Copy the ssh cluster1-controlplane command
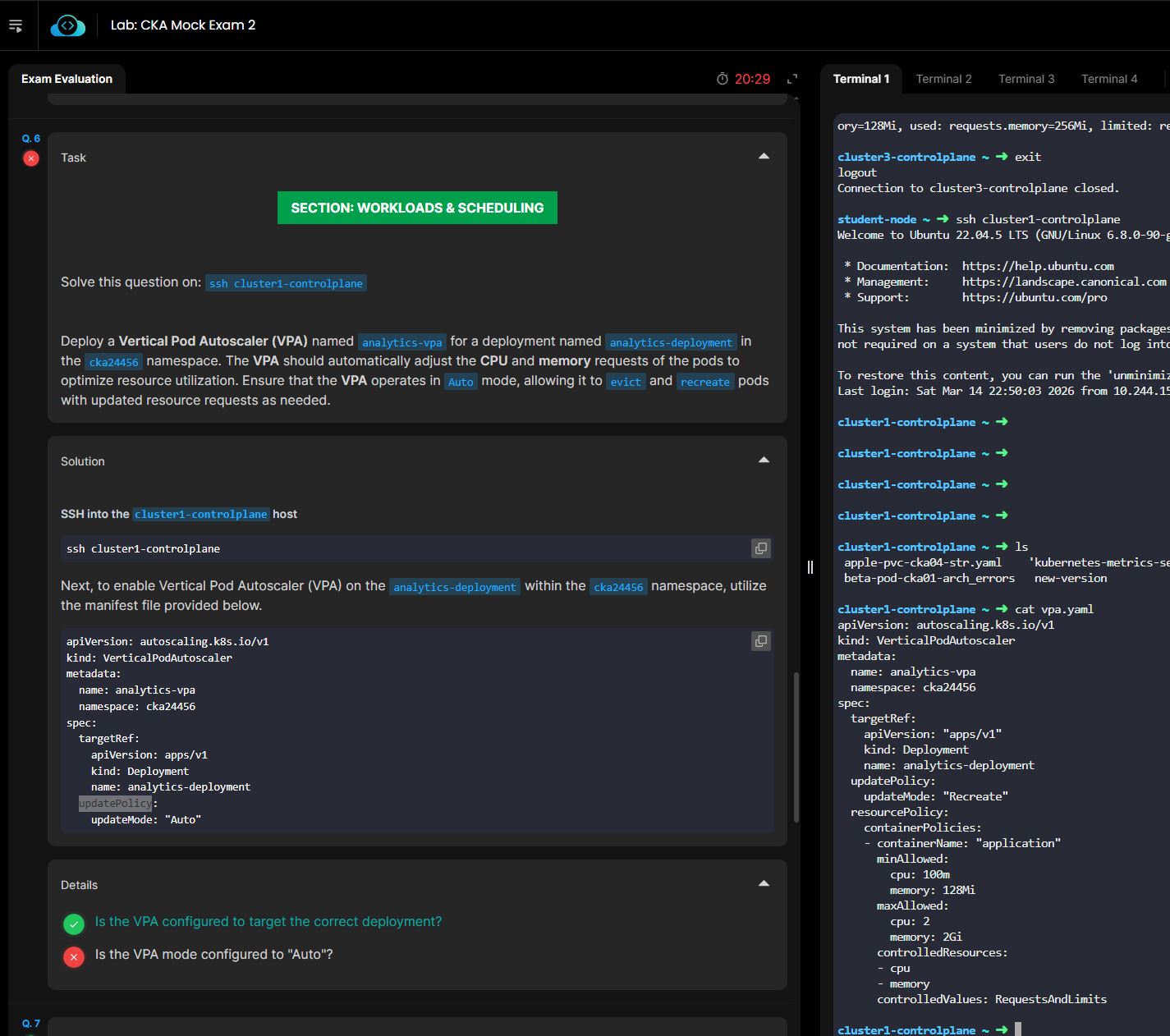 (x=761, y=548)
